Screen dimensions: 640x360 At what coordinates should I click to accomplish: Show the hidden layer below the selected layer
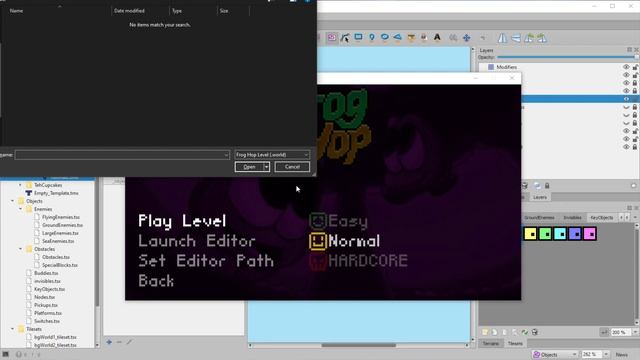[x=626, y=107]
